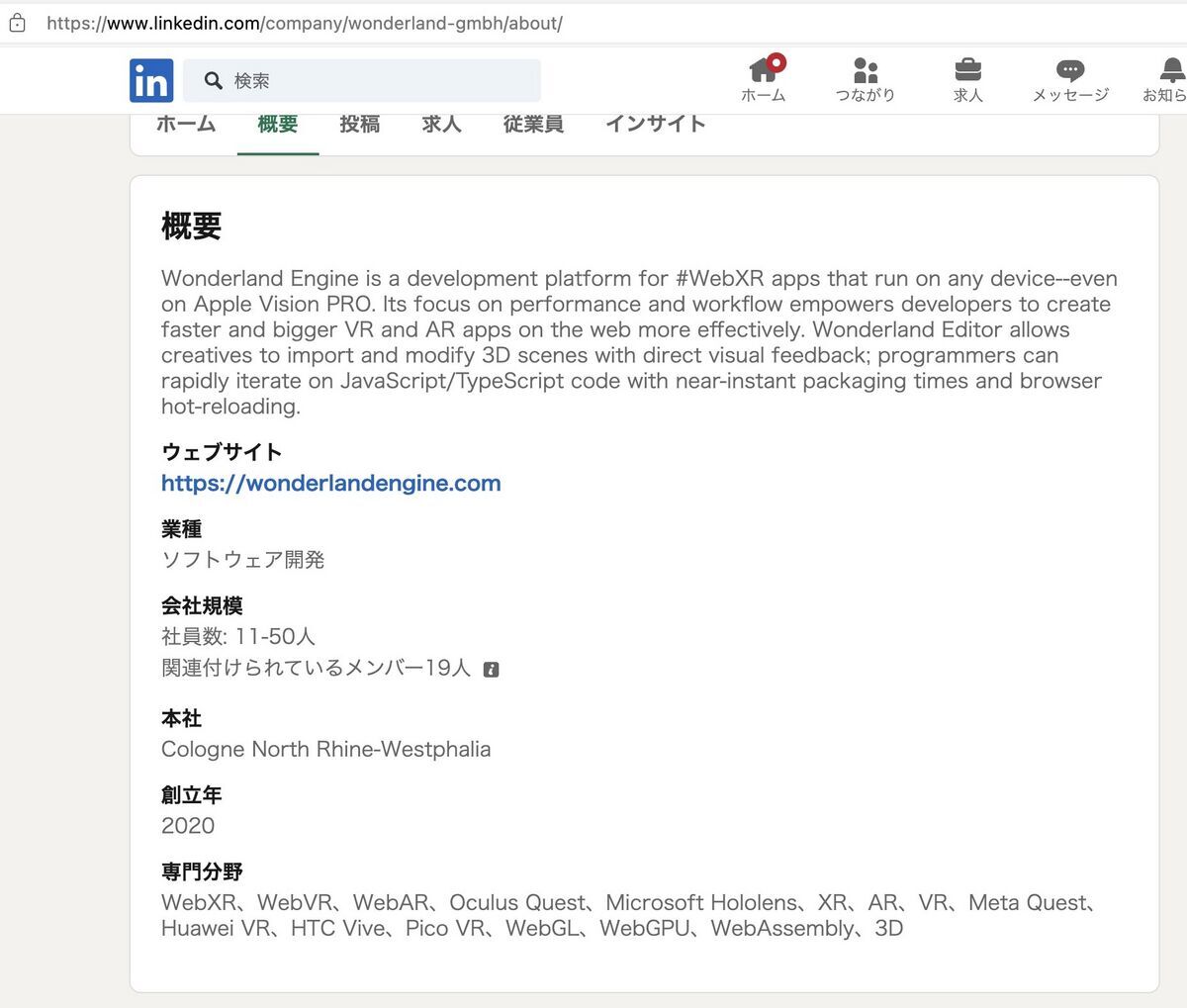The width and height of the screenshot is (1187, 1008).
Task: Click the 社員数: 11-50人 text
Action: pos(238,636)
